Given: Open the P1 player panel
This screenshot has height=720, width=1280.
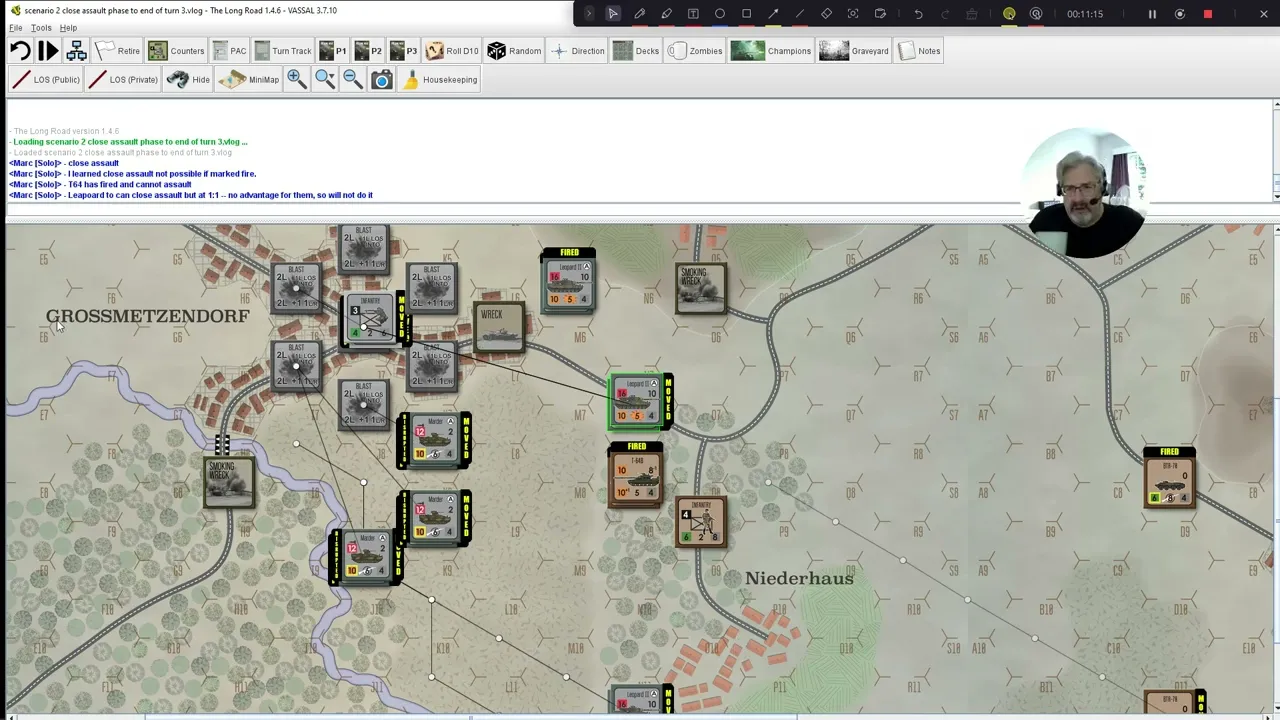Looking at the screenshot, I should point(333,51).
